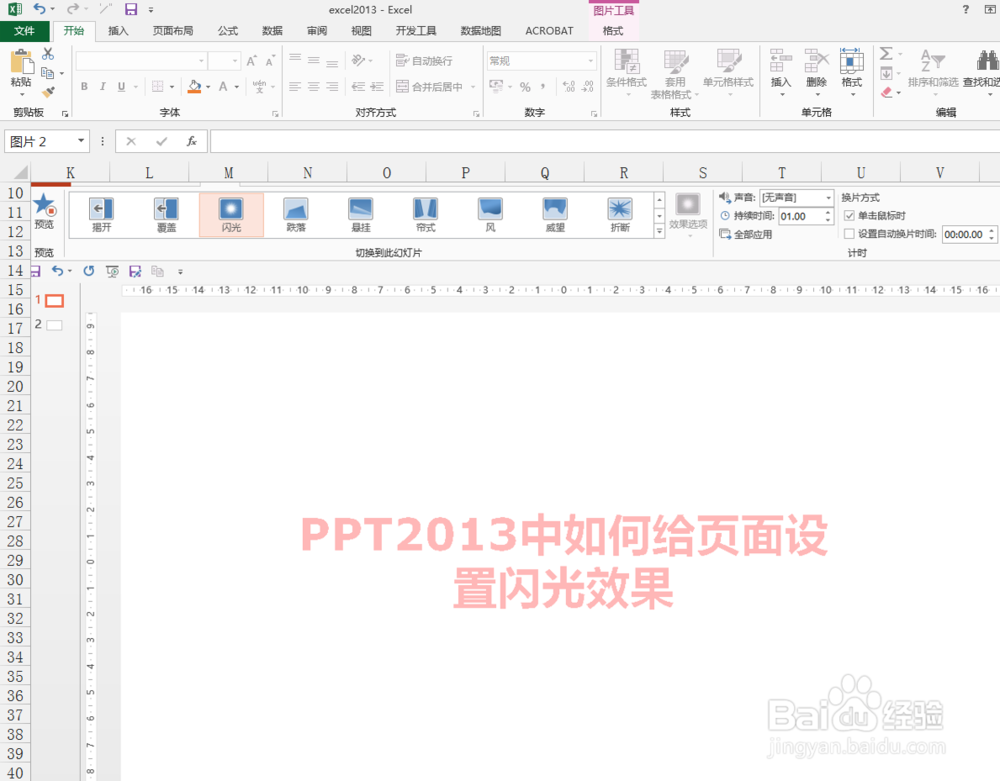Select the Uncover transition thumbnail
Screen dimensions: 1000x781
coord(101,215)
